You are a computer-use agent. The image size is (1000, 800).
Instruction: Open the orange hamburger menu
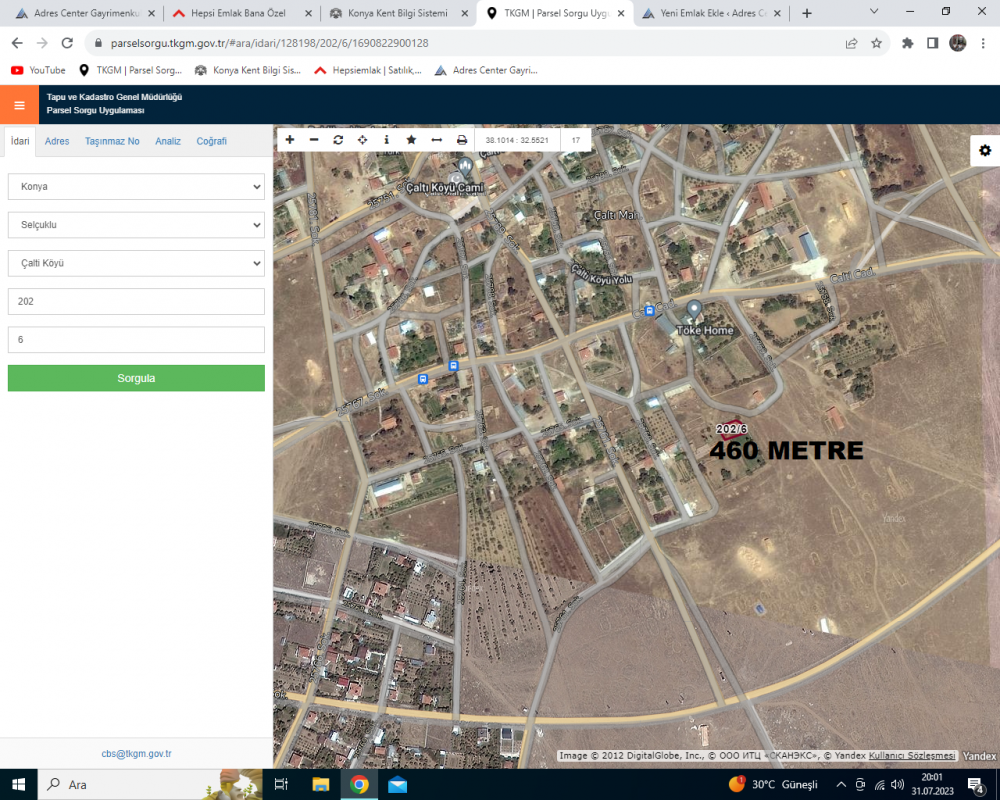tap(19, 105)
